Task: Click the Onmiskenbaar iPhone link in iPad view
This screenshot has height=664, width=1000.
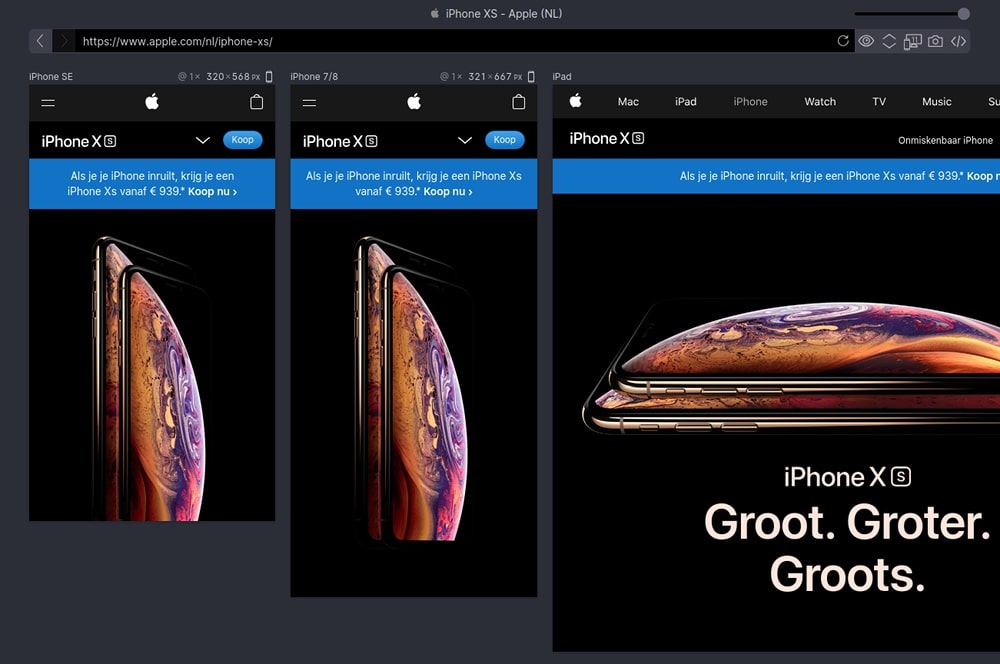Action: click(x=945, y=140)
